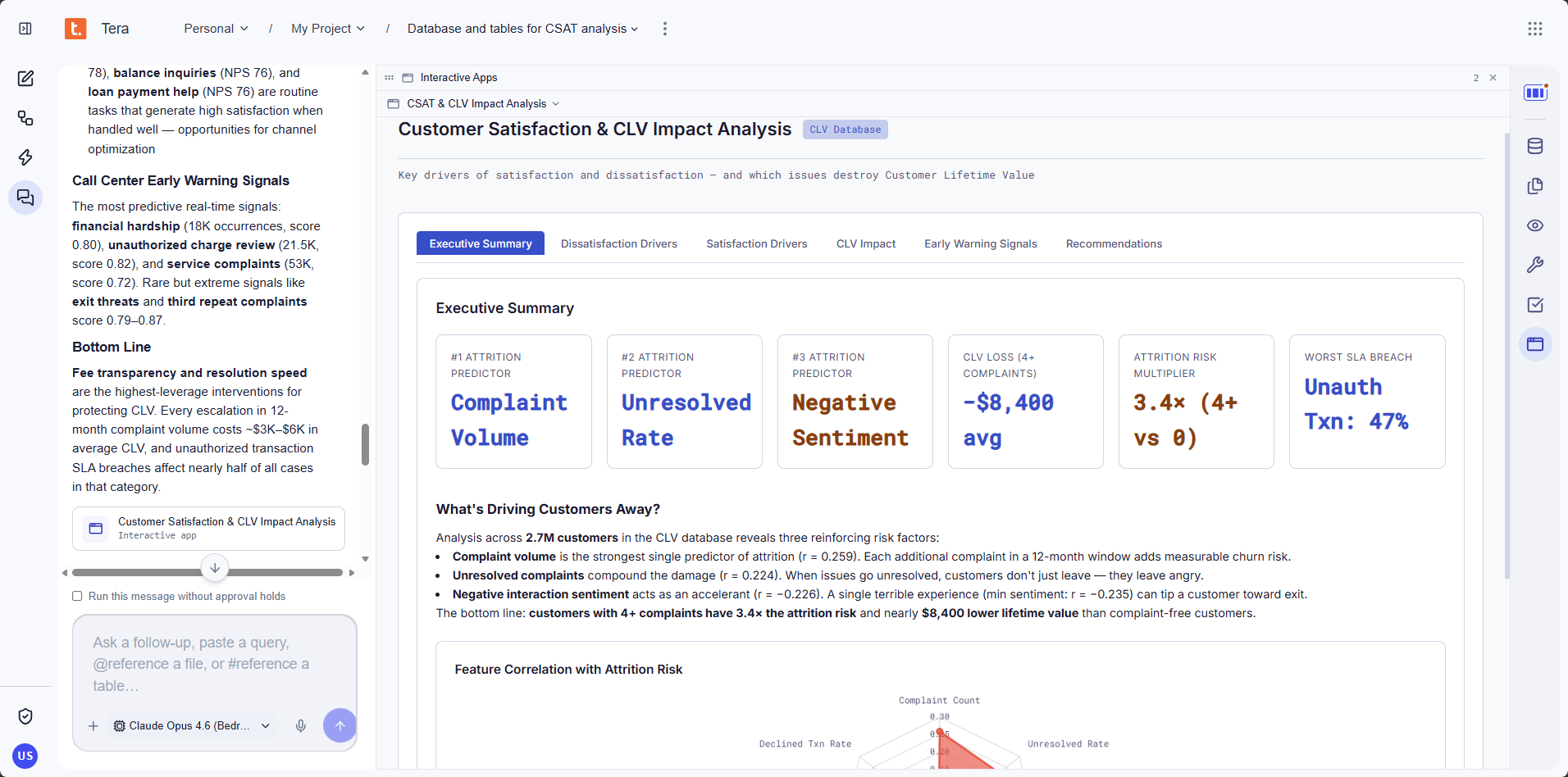Open the checkbox tasks icon in right rail

[x=1535, y=305]
